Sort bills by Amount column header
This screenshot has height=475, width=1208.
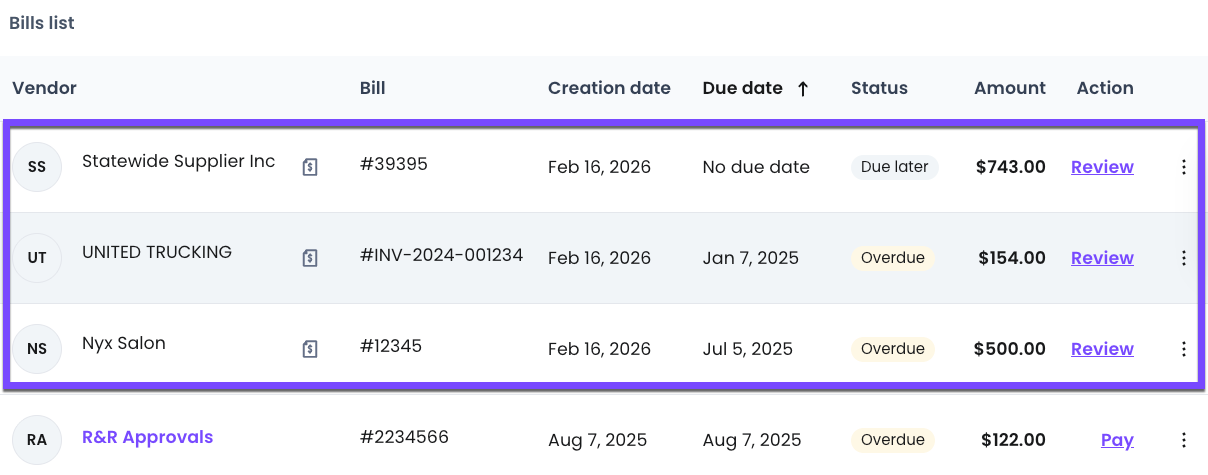coord(1010,88)
